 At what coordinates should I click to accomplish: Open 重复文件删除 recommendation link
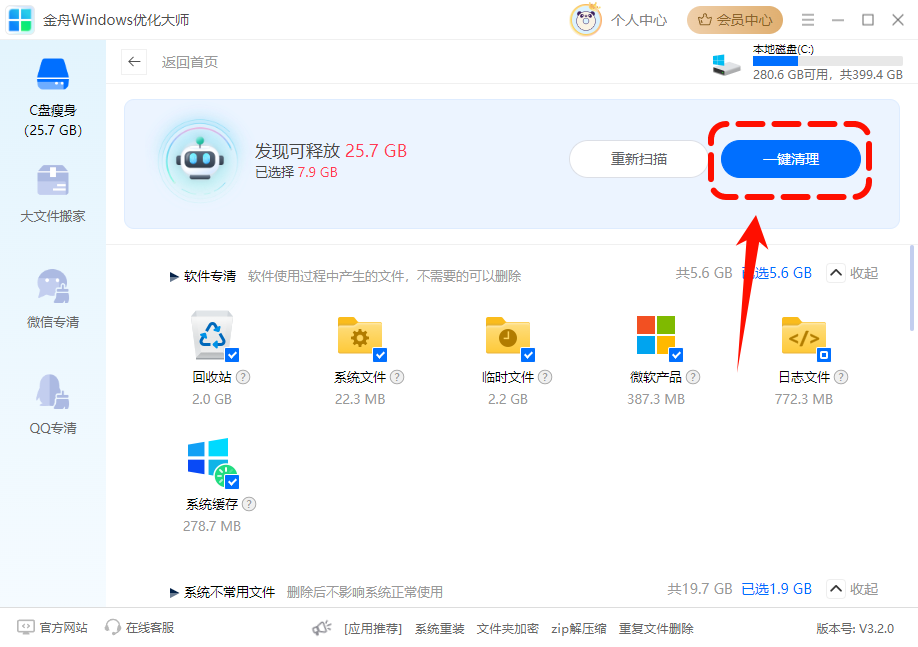click(656, 629)
